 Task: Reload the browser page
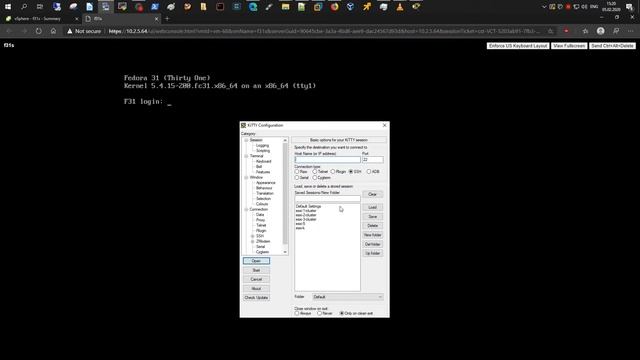[38, 31]
